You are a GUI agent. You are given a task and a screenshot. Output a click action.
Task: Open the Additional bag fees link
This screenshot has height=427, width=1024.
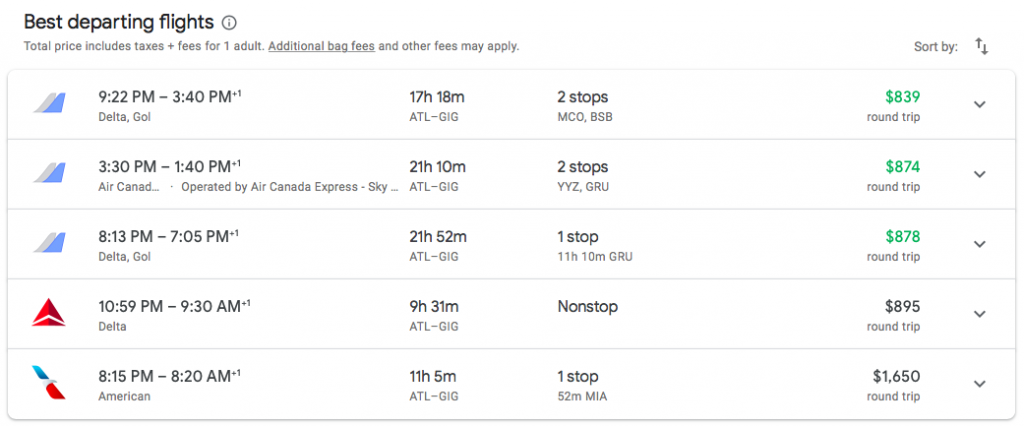tap(321, 47)
